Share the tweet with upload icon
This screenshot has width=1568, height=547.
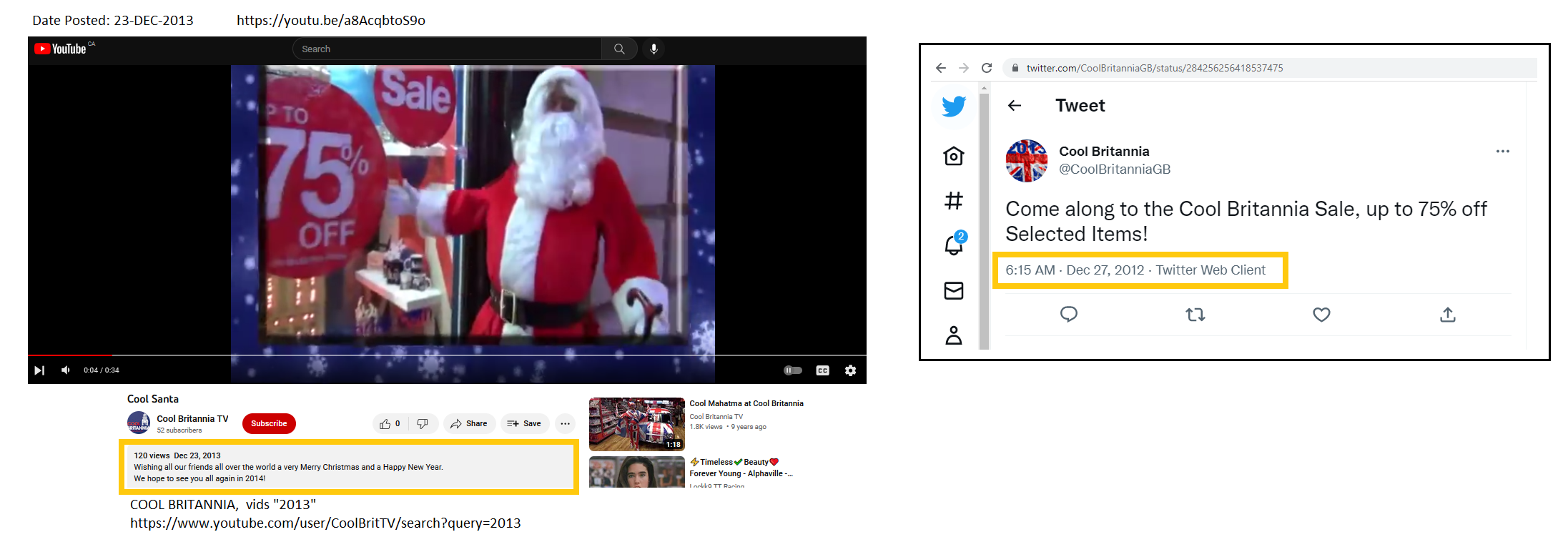click(1448, 315)
